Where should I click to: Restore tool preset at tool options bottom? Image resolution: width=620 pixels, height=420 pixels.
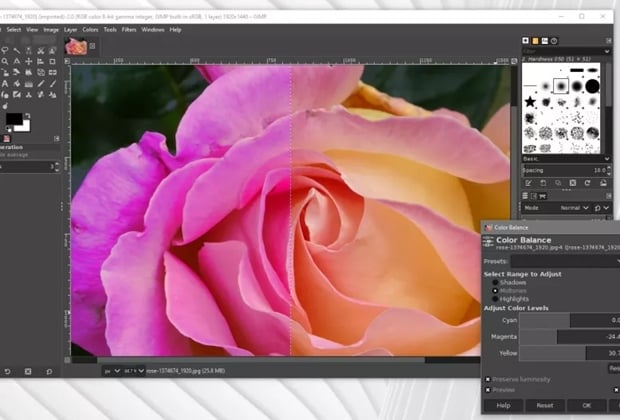(x=8, y=372)
